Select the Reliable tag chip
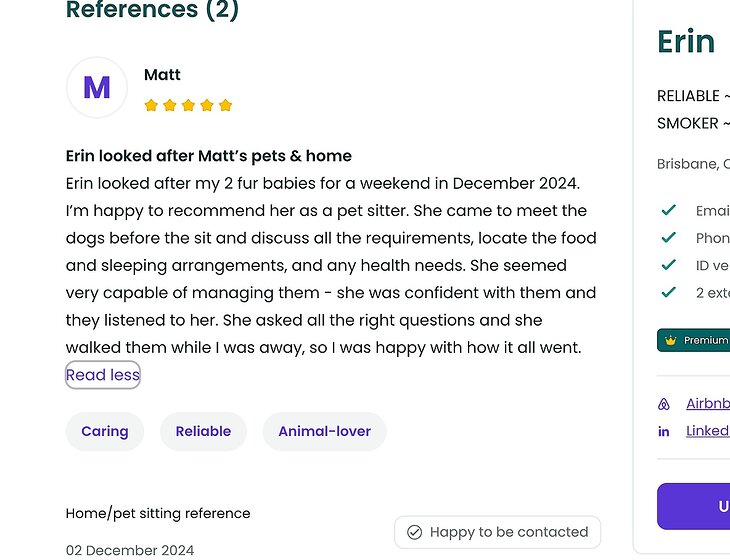 coord(203,431)
